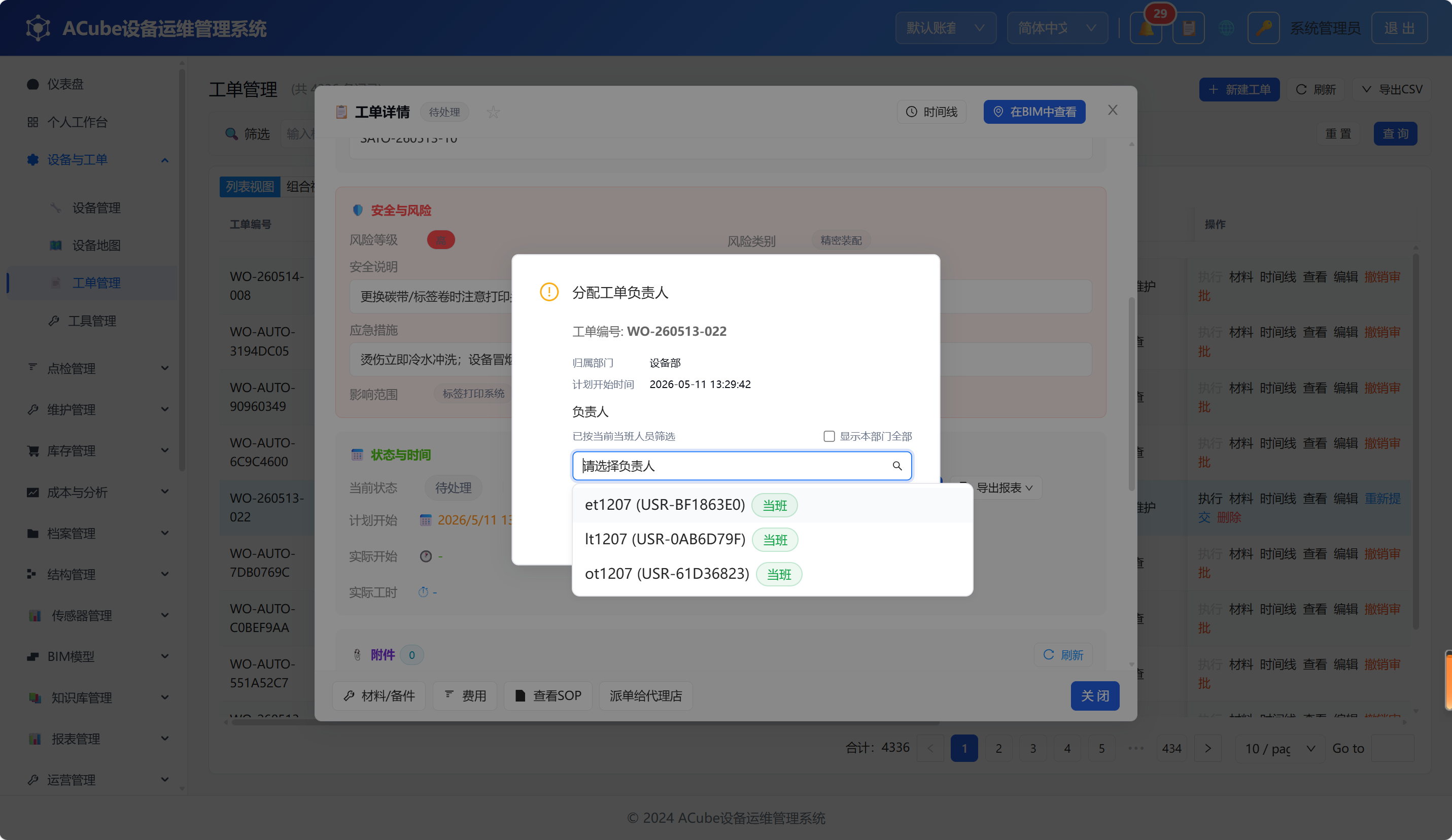This screenshot has height=840, width=1452.
Task: Open 时间线 clock button in detail header
Action: (x=931, y=112)
